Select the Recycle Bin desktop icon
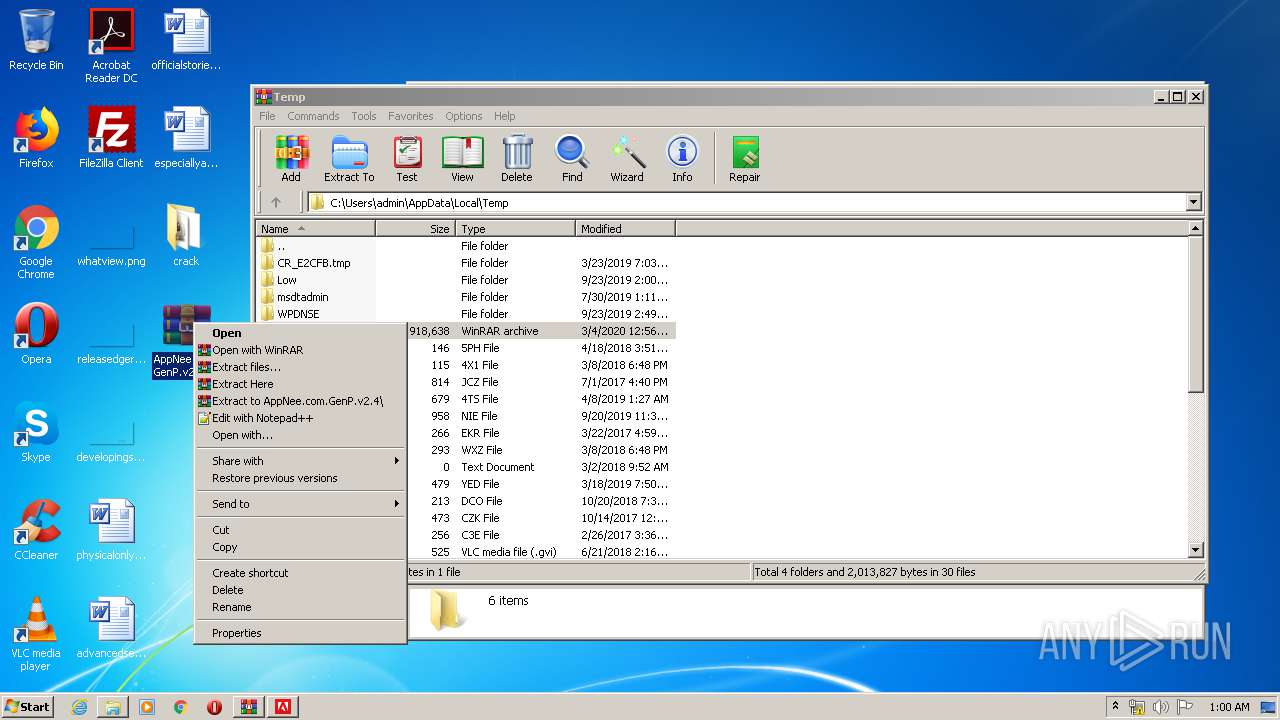Screen dimensions: 1280x720 click(36, 41)
